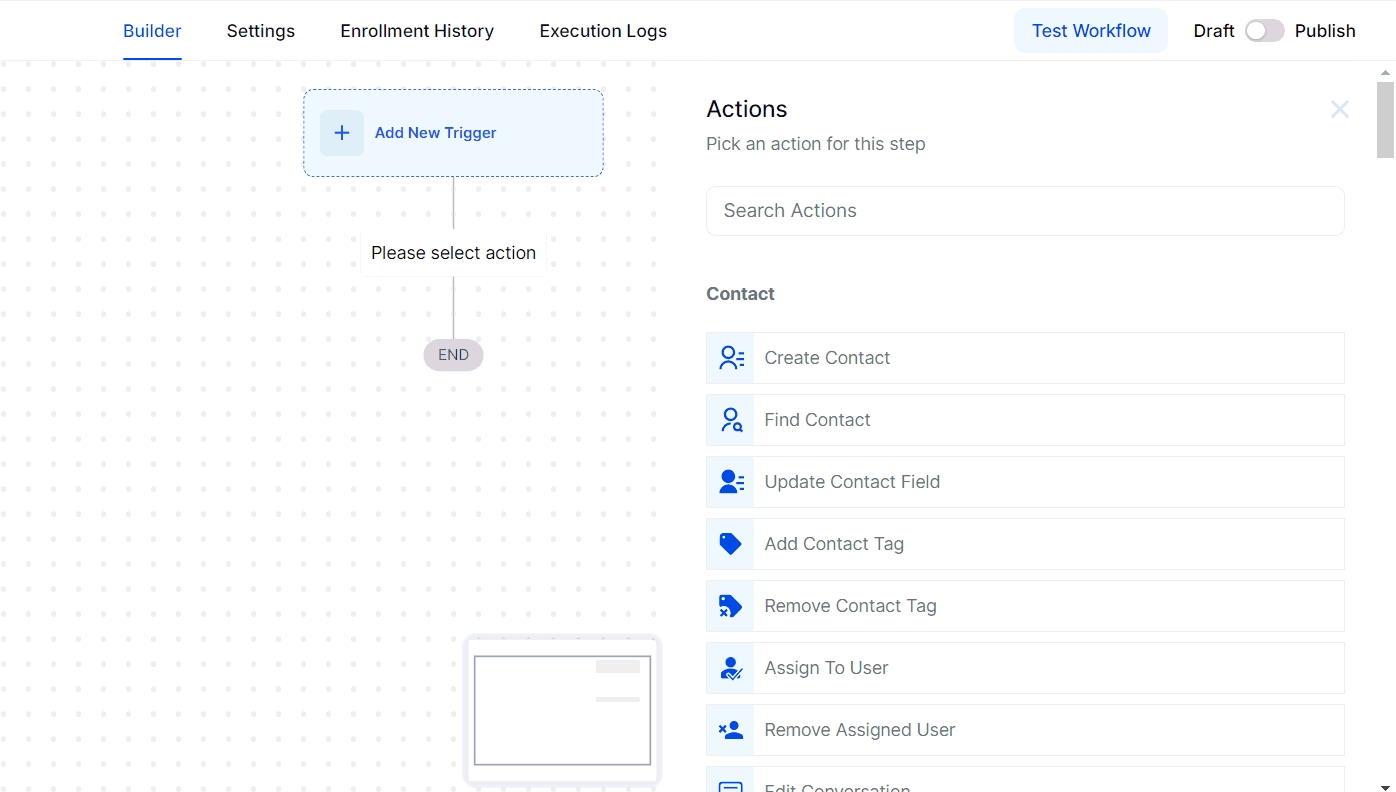1396x792 pixels.
Task: Click the Assign To User icon
Action: (731, 668)
